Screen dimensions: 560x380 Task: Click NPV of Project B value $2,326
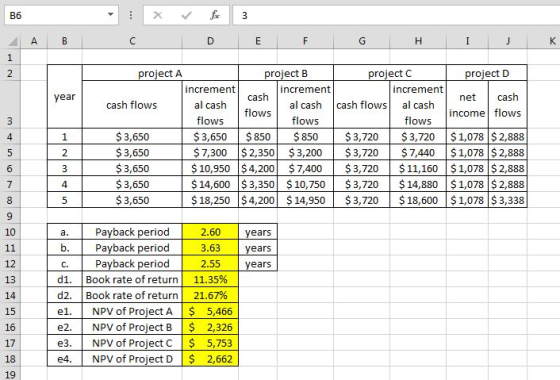pyautogui.click(x=210, y=327)
